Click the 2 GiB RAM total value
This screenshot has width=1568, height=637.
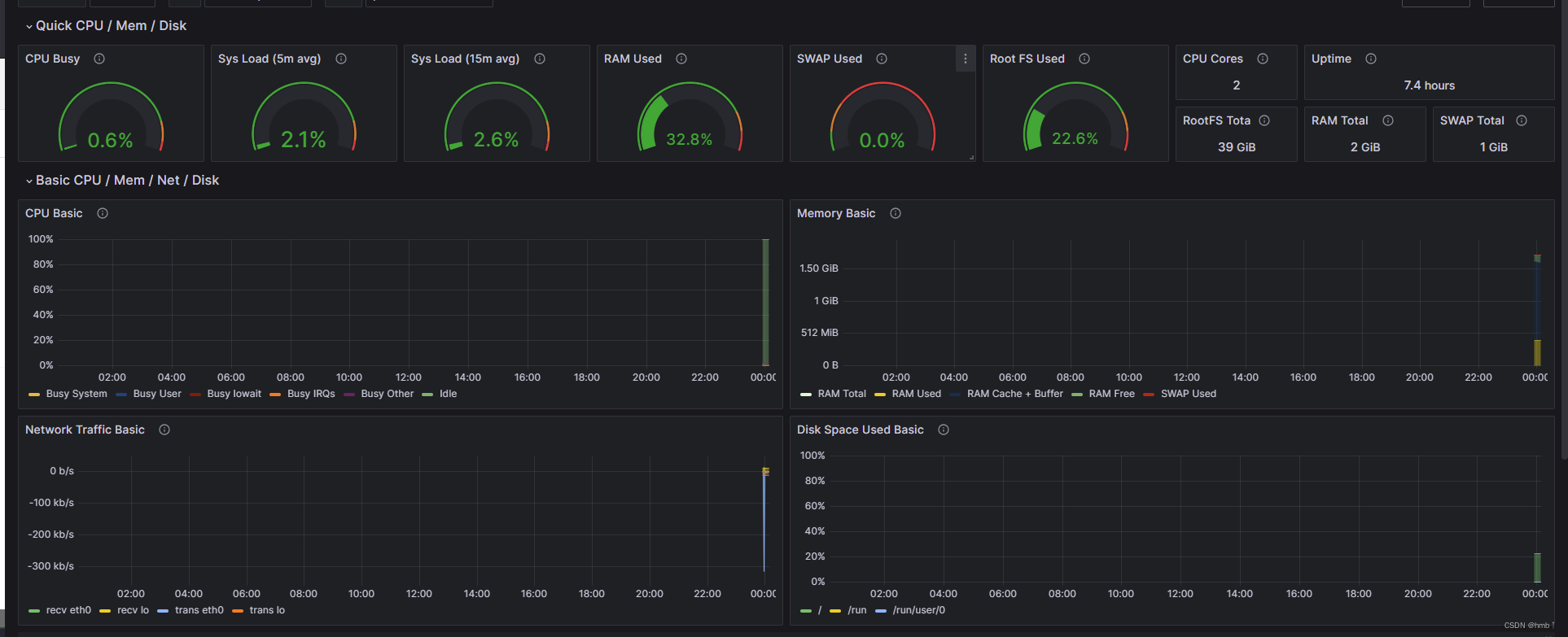(x=1365, y=147)
